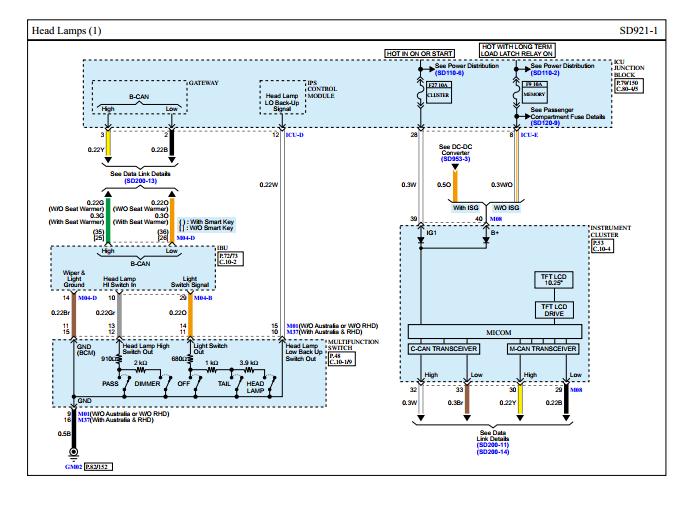Image resolution: width=700 pixels, height=505 pixels.
Task: Open the SD953-3 DC-DC converter link
Action: pos(455,159)
